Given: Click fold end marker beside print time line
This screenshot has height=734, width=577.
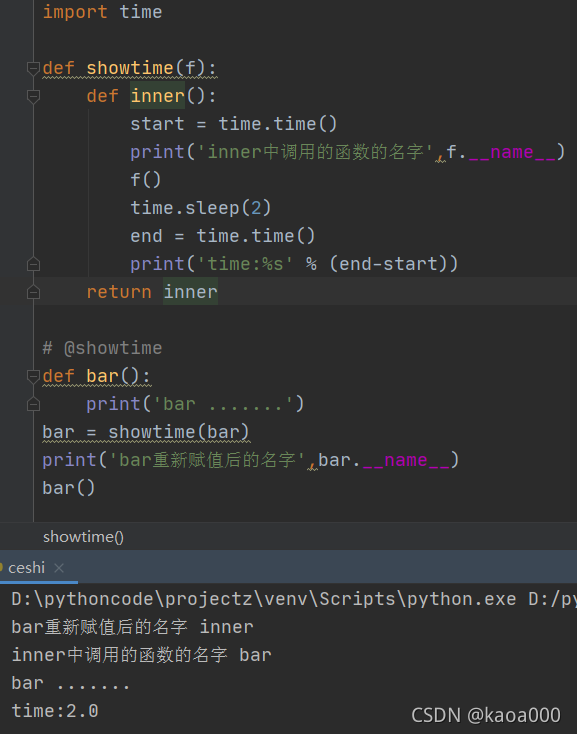Looking at the screenshot, I should 33,264.
